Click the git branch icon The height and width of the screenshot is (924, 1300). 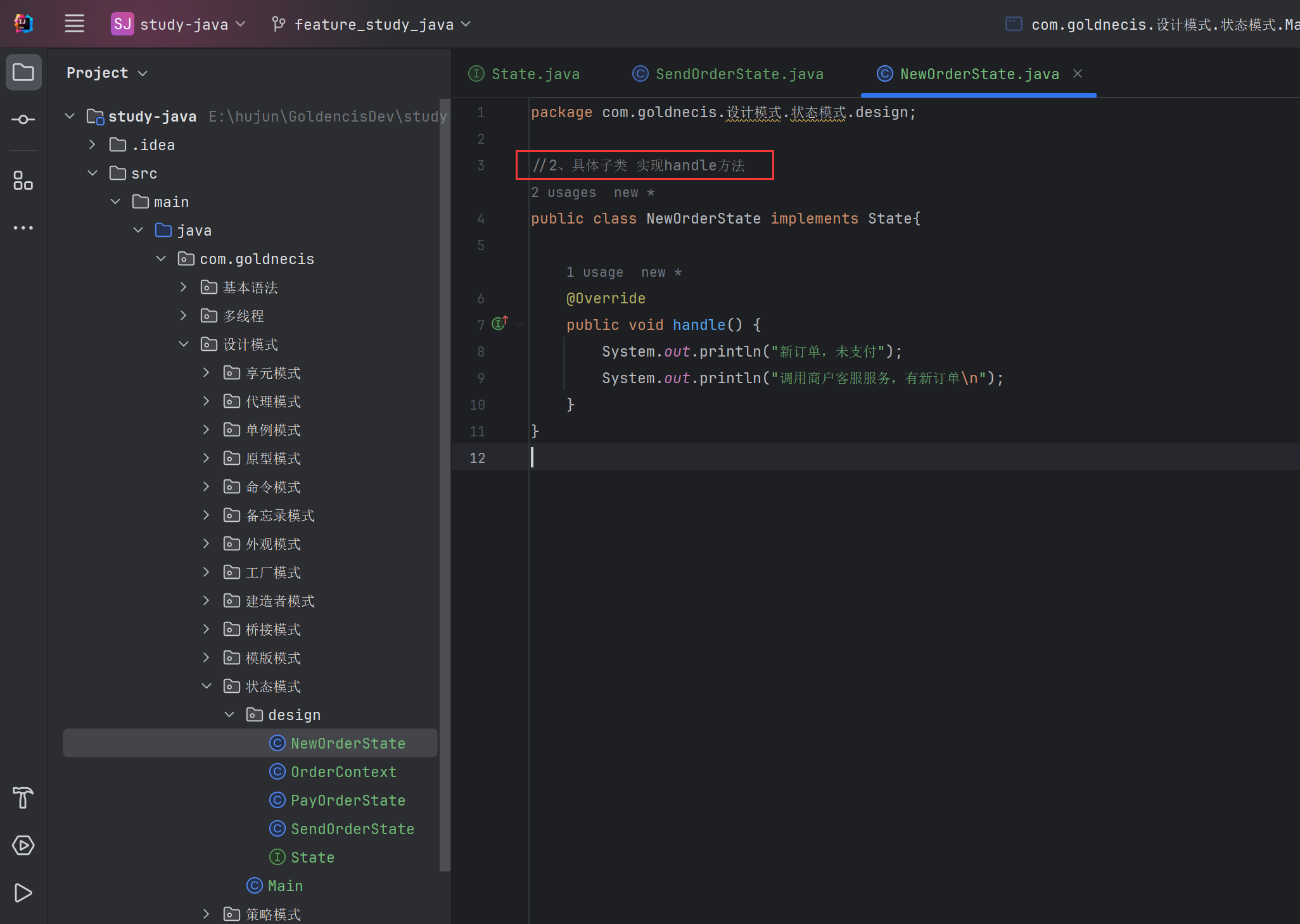click(278, 24)
